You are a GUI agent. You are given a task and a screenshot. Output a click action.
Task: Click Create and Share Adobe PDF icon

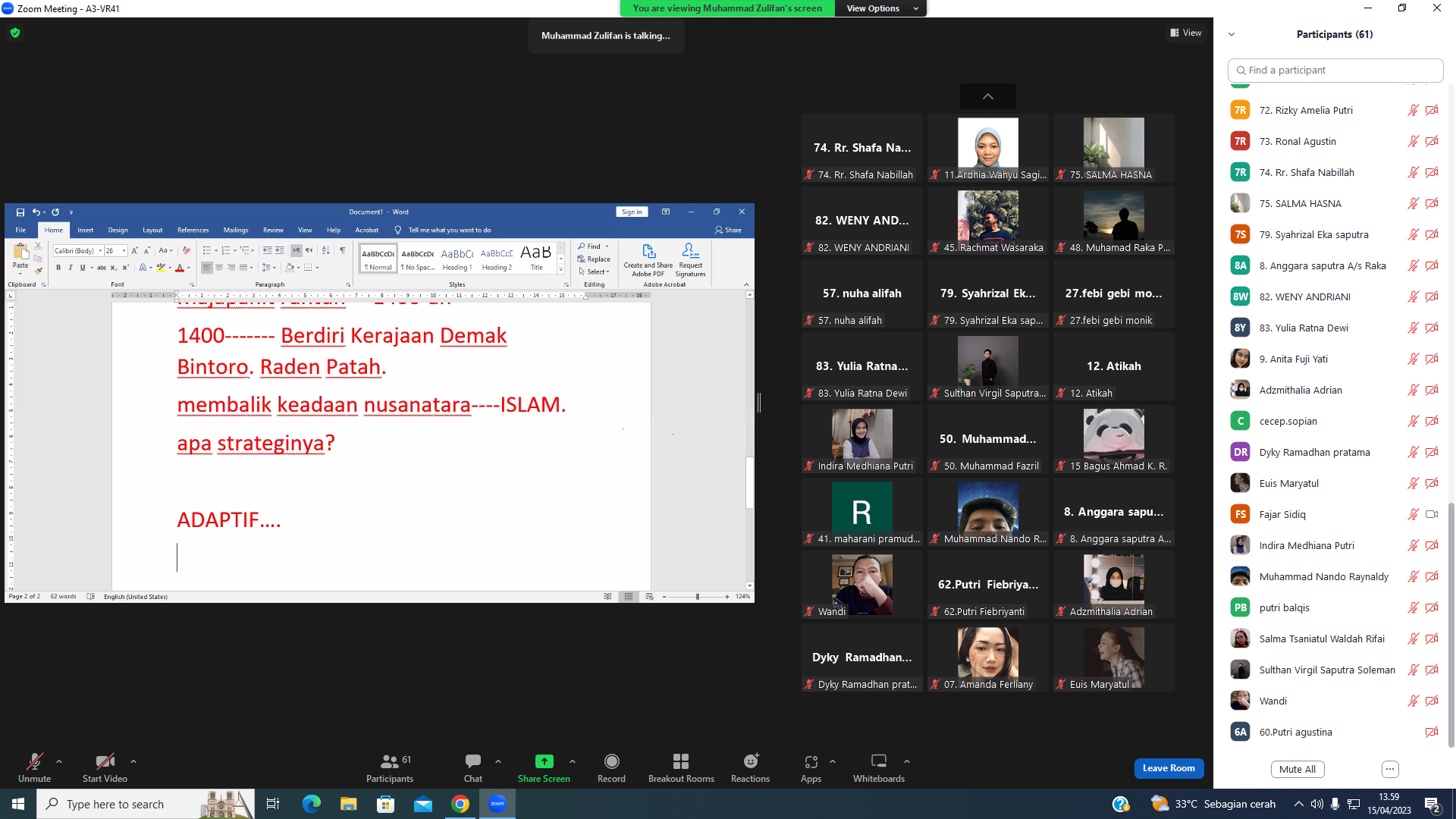648,260
